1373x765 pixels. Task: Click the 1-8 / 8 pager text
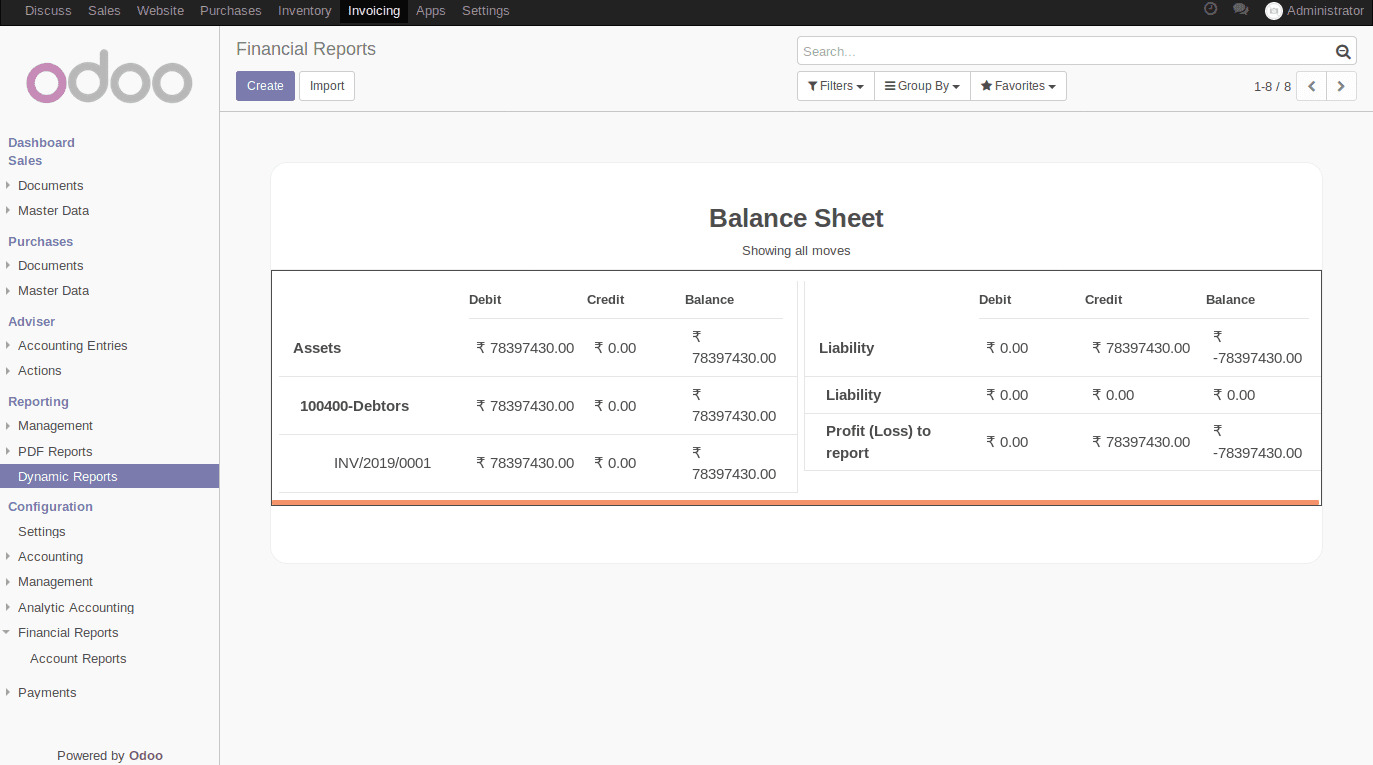pyautogui.click(x=1272, y=87)
